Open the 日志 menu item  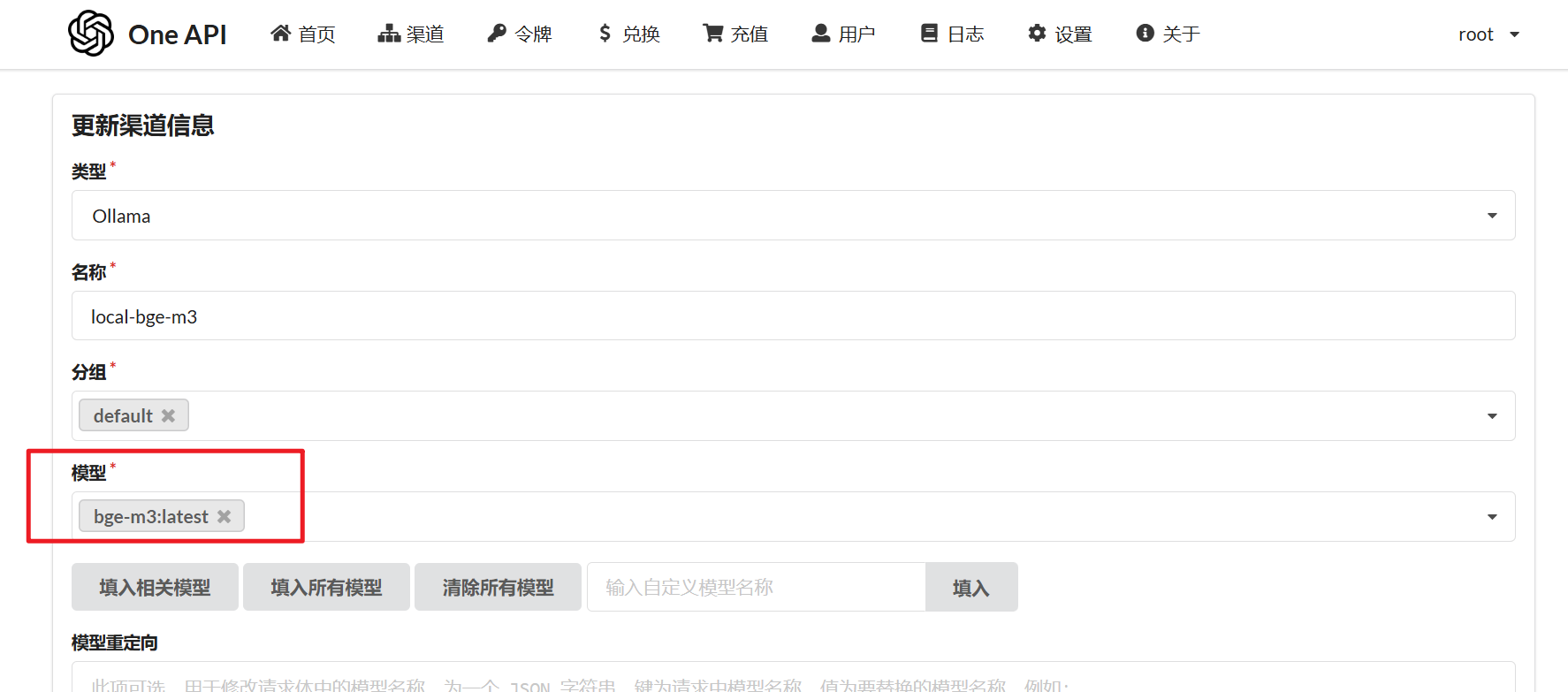952,34
